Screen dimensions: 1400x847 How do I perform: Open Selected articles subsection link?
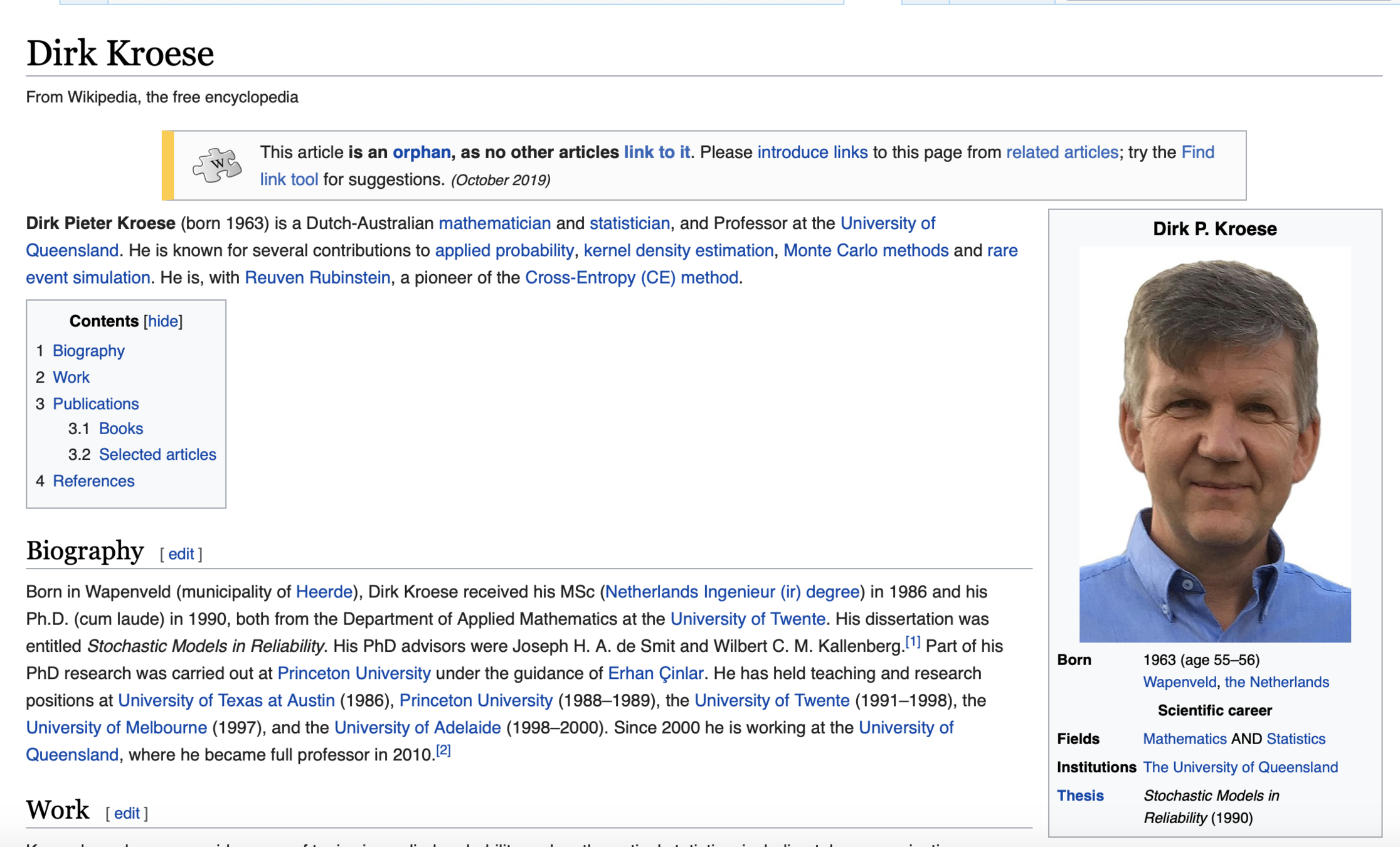(157, 454)
